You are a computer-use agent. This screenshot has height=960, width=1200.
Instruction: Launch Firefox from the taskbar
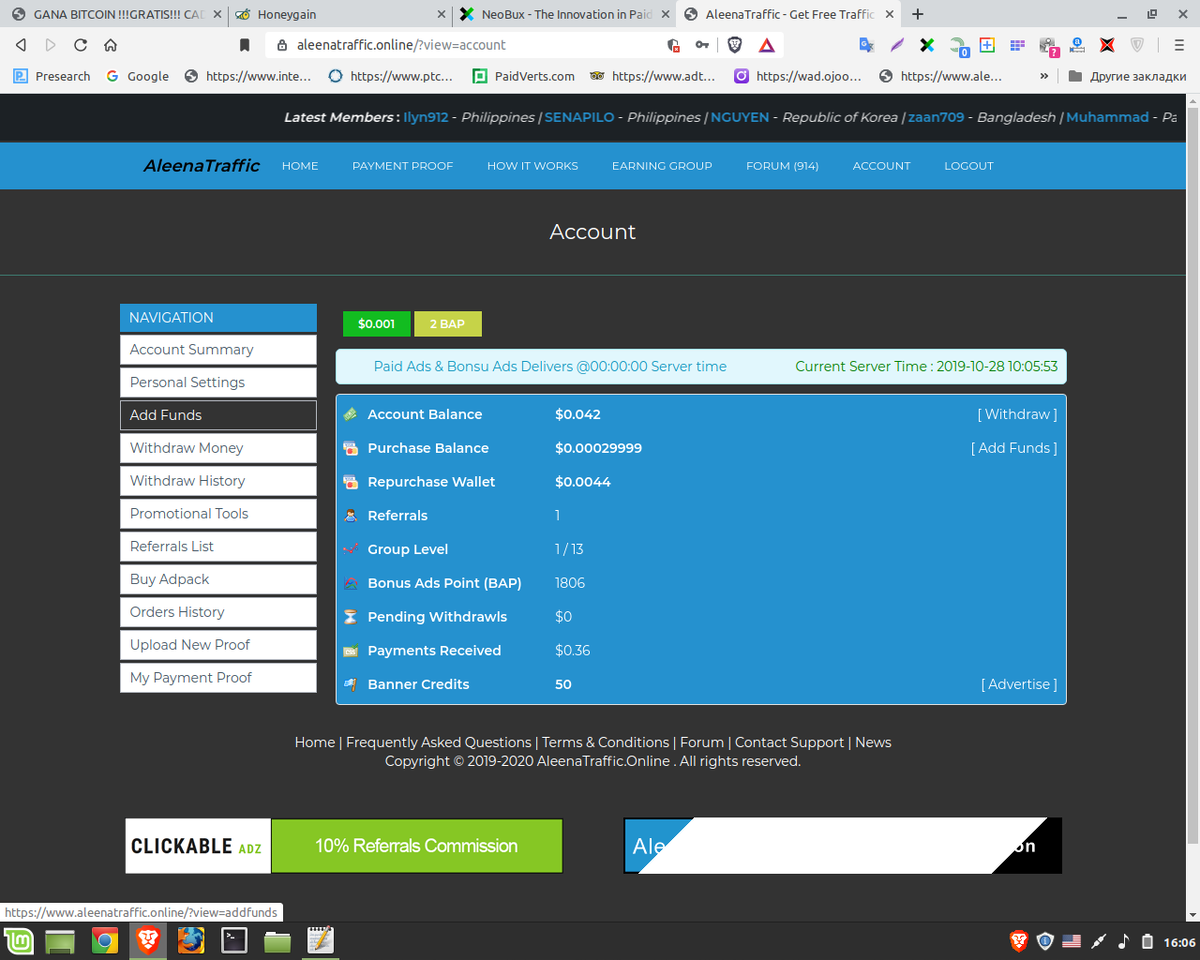click(x=191, y=941)
